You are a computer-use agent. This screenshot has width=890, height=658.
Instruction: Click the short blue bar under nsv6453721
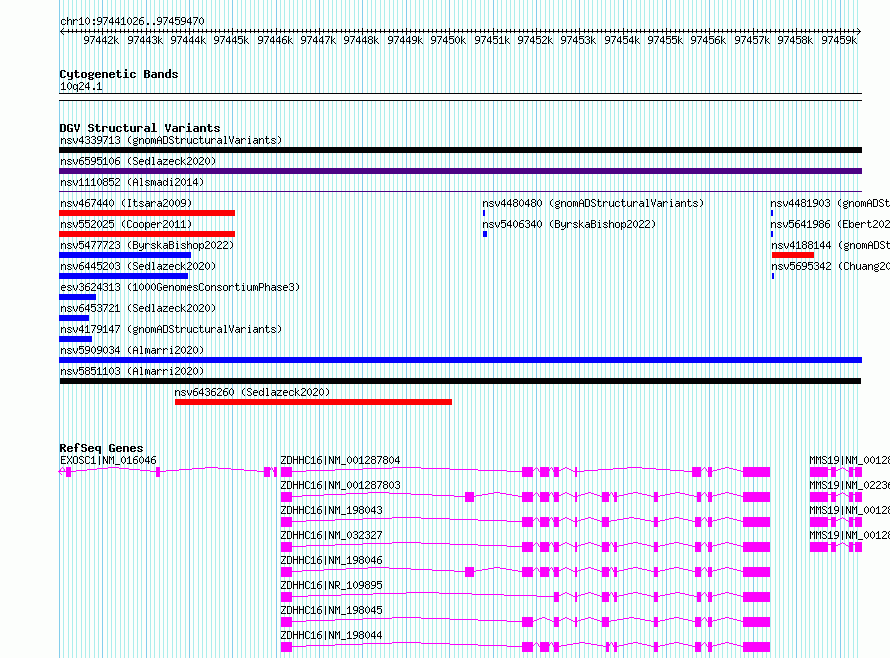pos(74,318)
